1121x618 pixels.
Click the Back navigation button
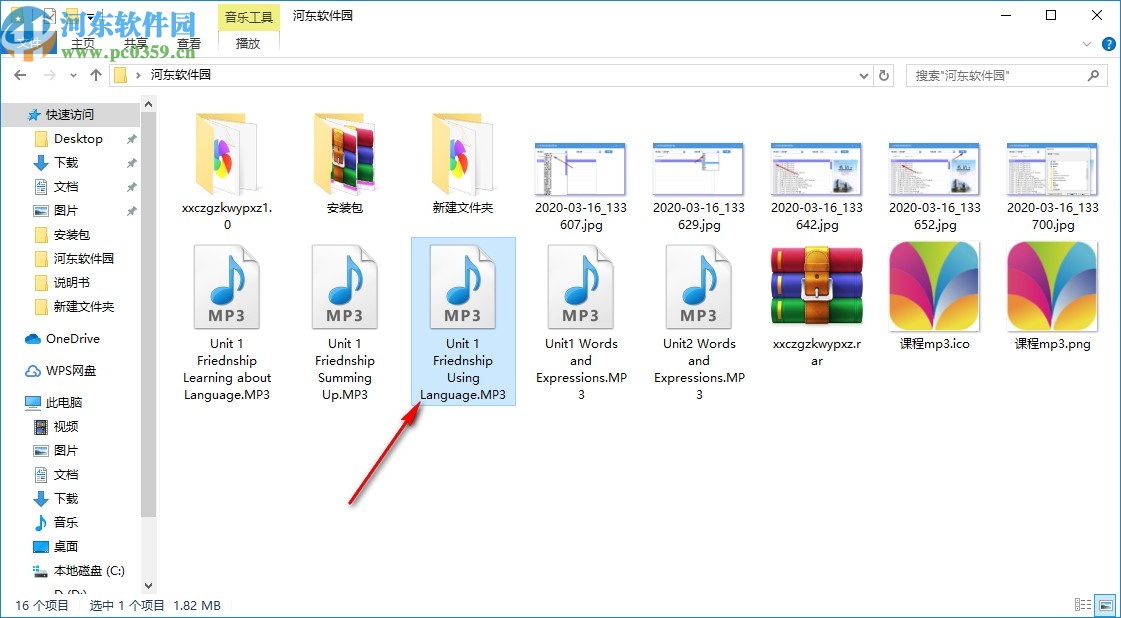tap(20, 75)
